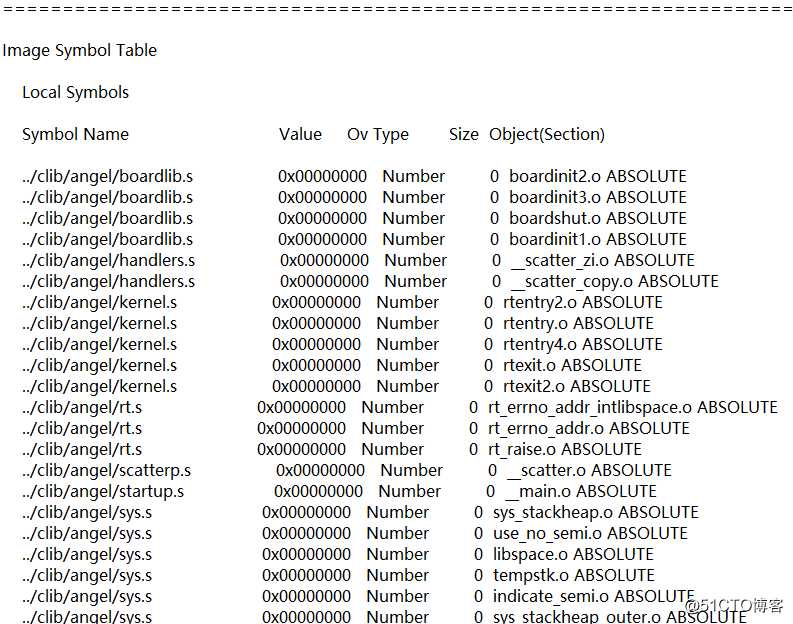Click the Image Symbol Table heading
Image resolution: width=793 pixels, height=624 pixels.
click(79, 51)
